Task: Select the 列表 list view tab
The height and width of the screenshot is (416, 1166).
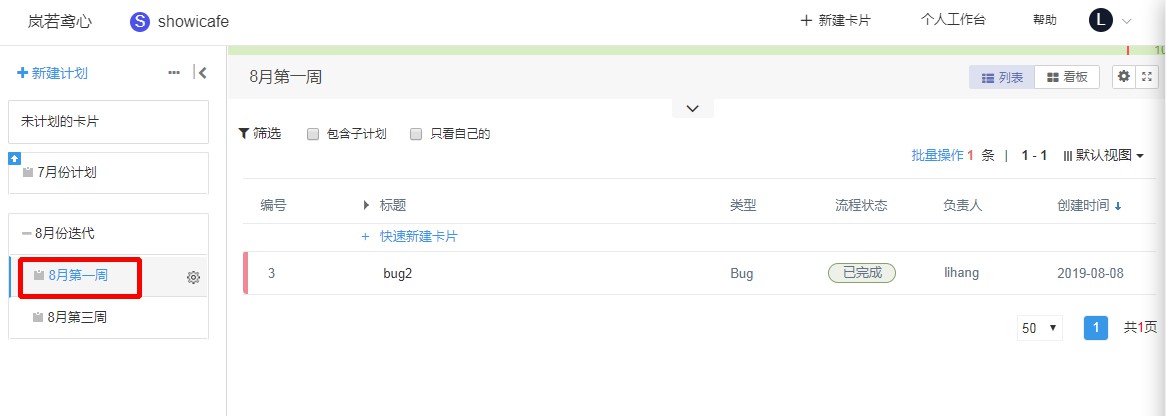Action: tap(1002, 77)
